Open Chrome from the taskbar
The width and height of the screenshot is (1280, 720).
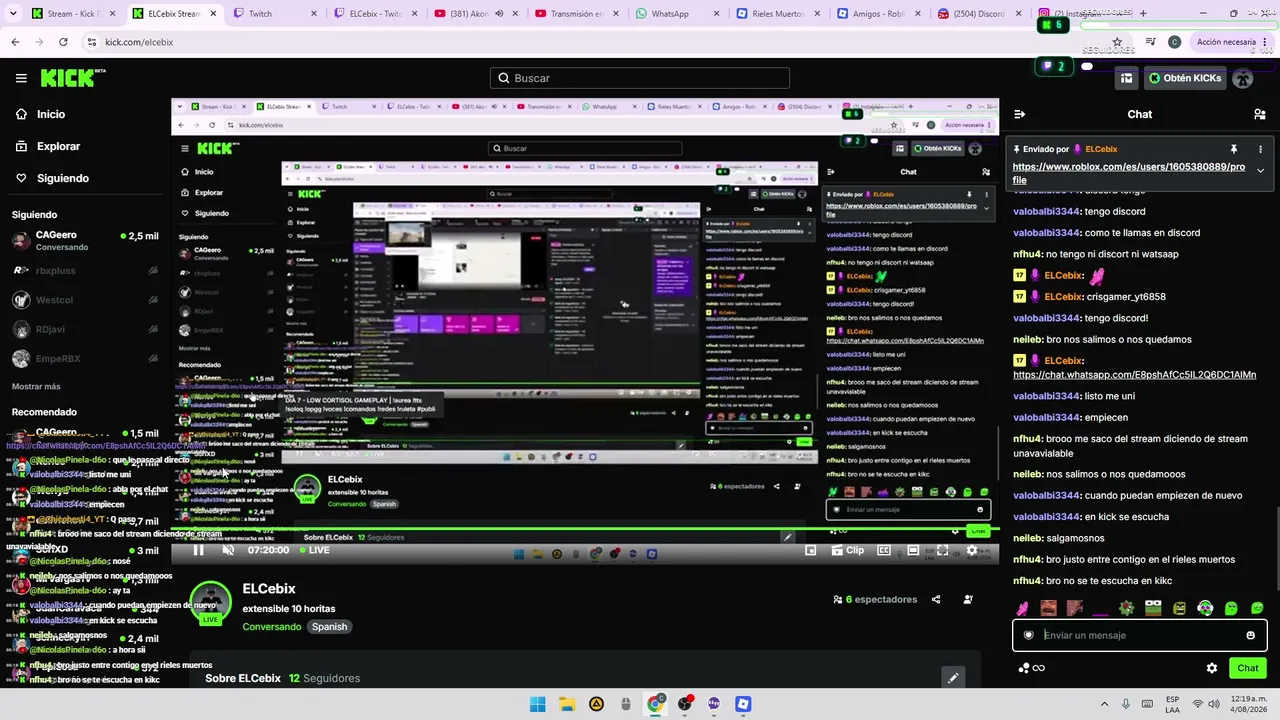[x=655, y=704]
